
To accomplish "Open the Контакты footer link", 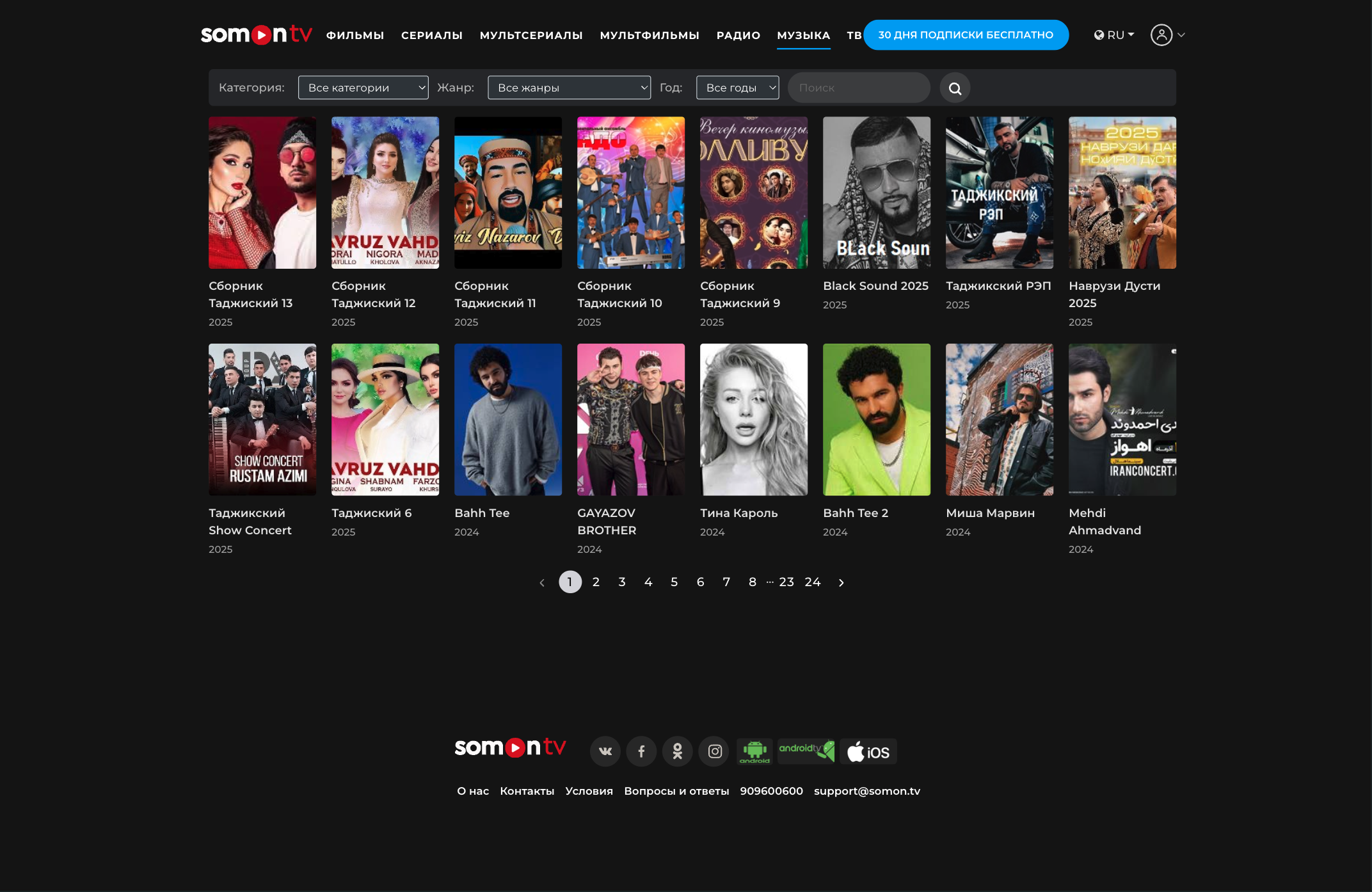I will [527, 791].
